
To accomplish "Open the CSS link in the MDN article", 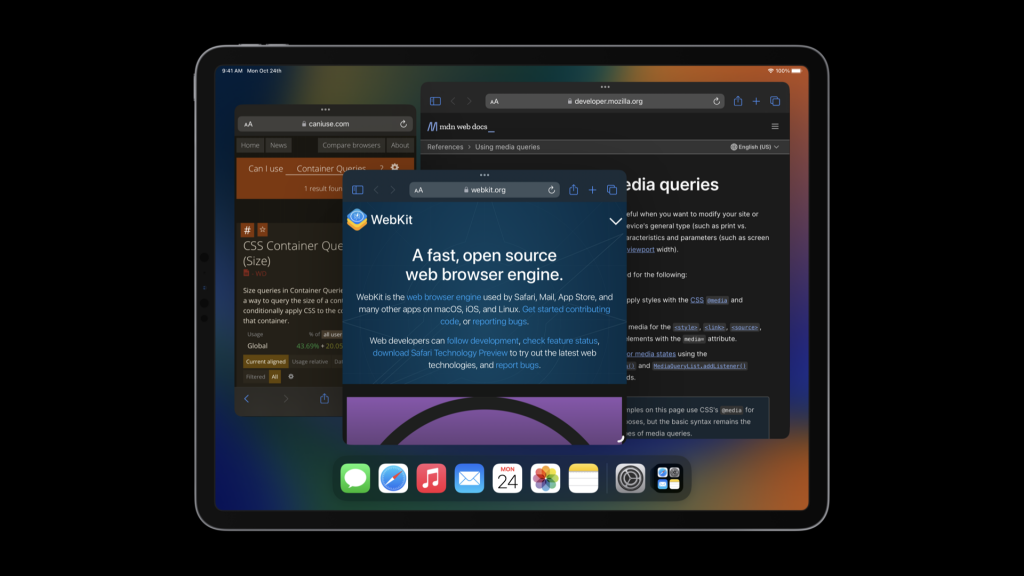I will [697, 300].
